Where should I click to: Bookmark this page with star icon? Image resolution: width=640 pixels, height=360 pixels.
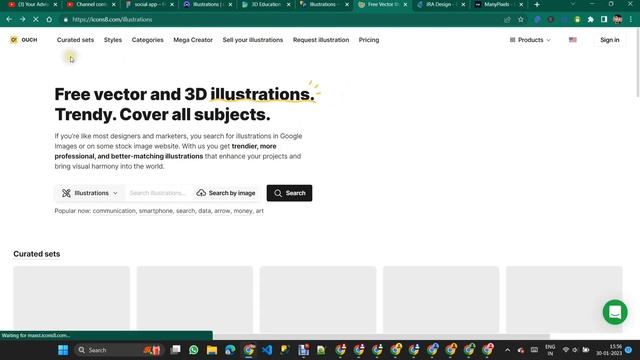coord(520,19)
